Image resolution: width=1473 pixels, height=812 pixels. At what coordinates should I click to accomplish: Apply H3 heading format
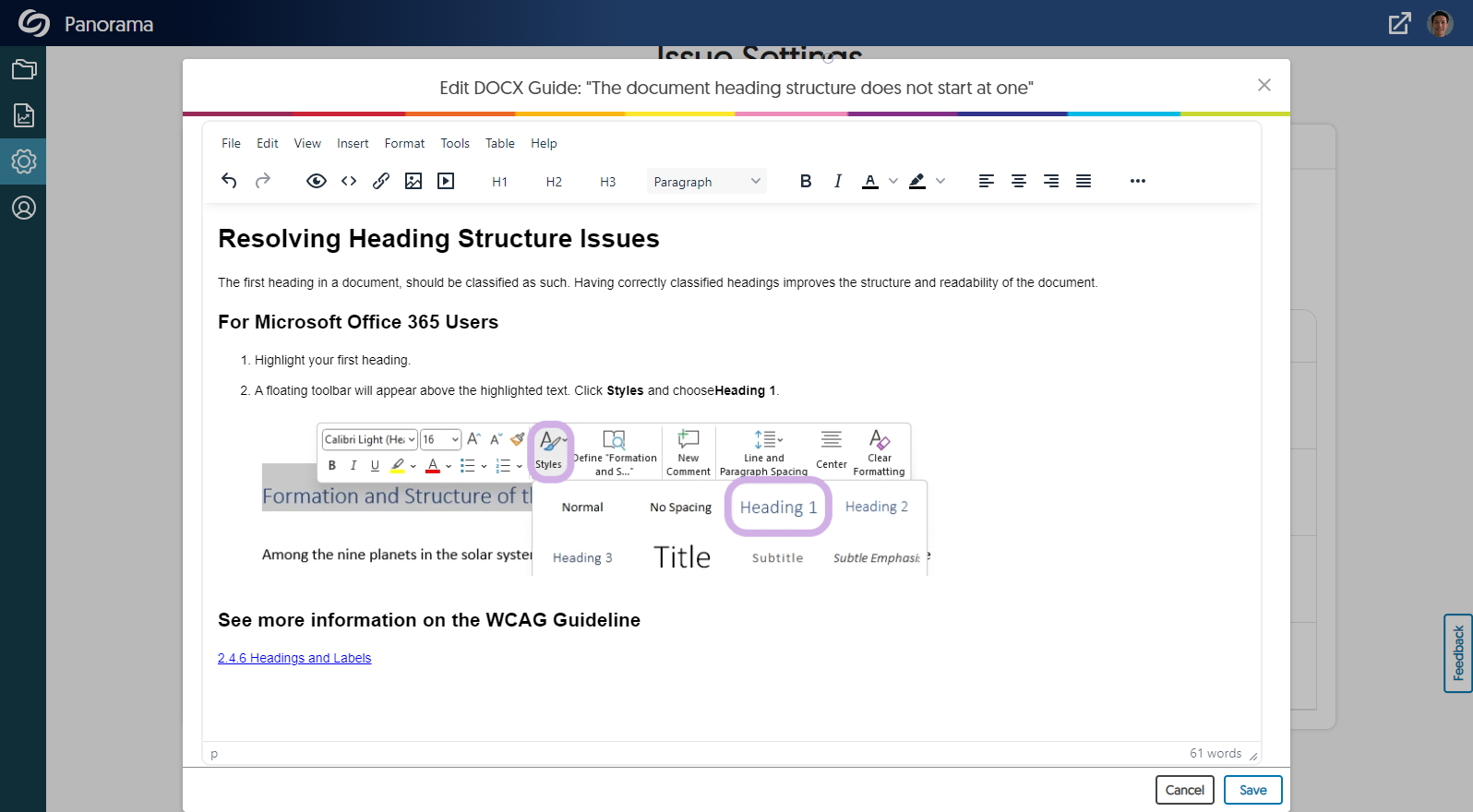(607, 182)
